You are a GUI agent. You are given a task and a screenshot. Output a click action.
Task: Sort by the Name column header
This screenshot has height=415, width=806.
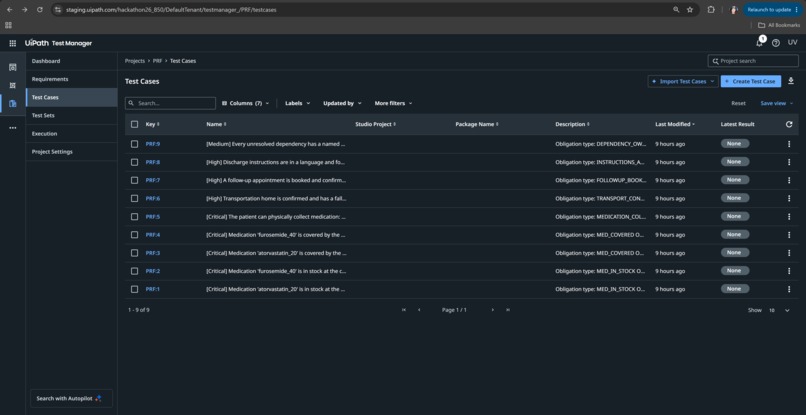[216, 124]
